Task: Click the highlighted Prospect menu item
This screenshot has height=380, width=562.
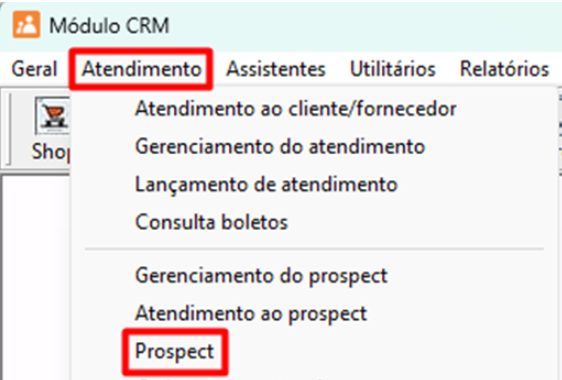Action: click(x=175, y=351)
